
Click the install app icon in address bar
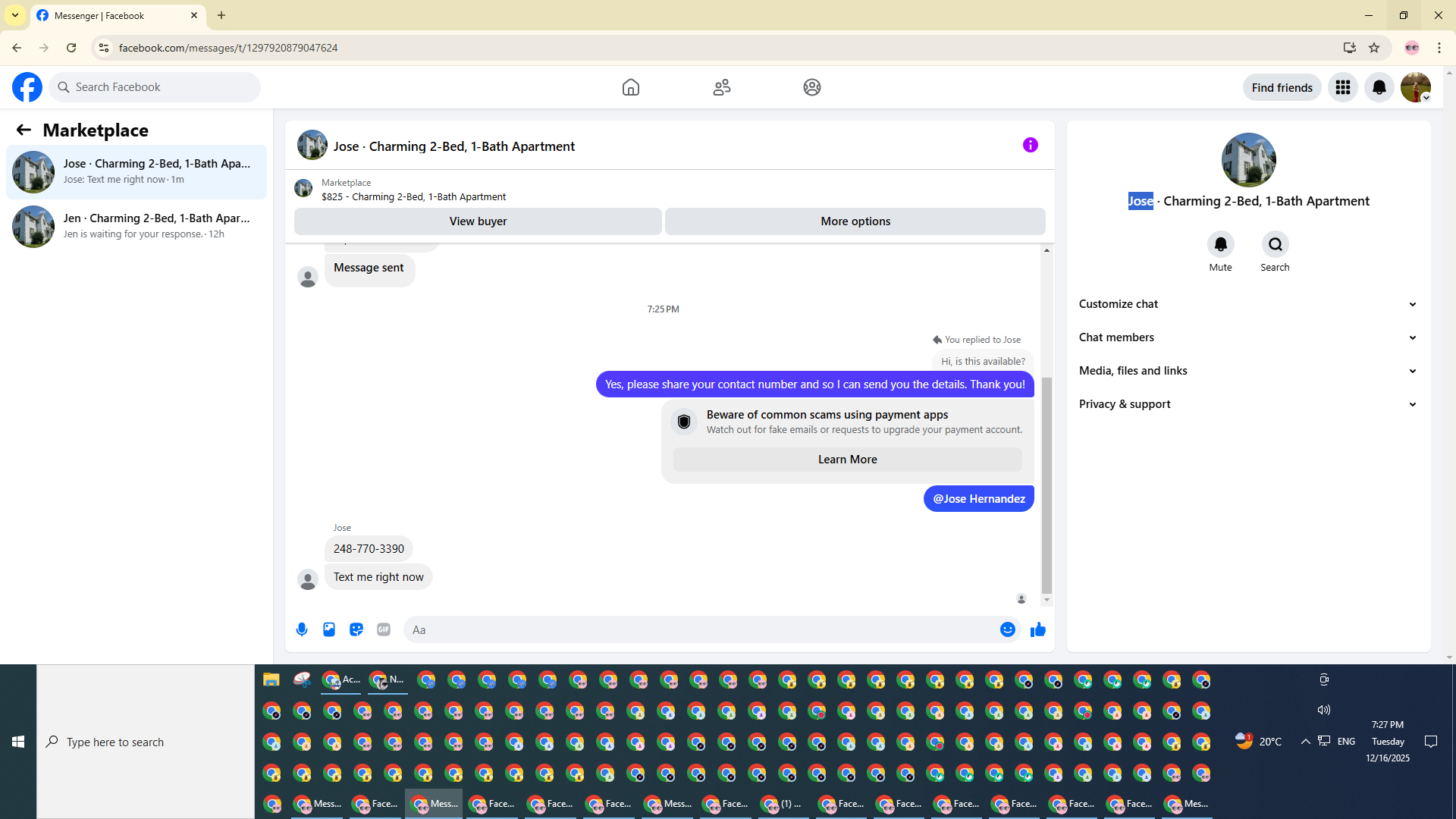(x=1350, y=48)
